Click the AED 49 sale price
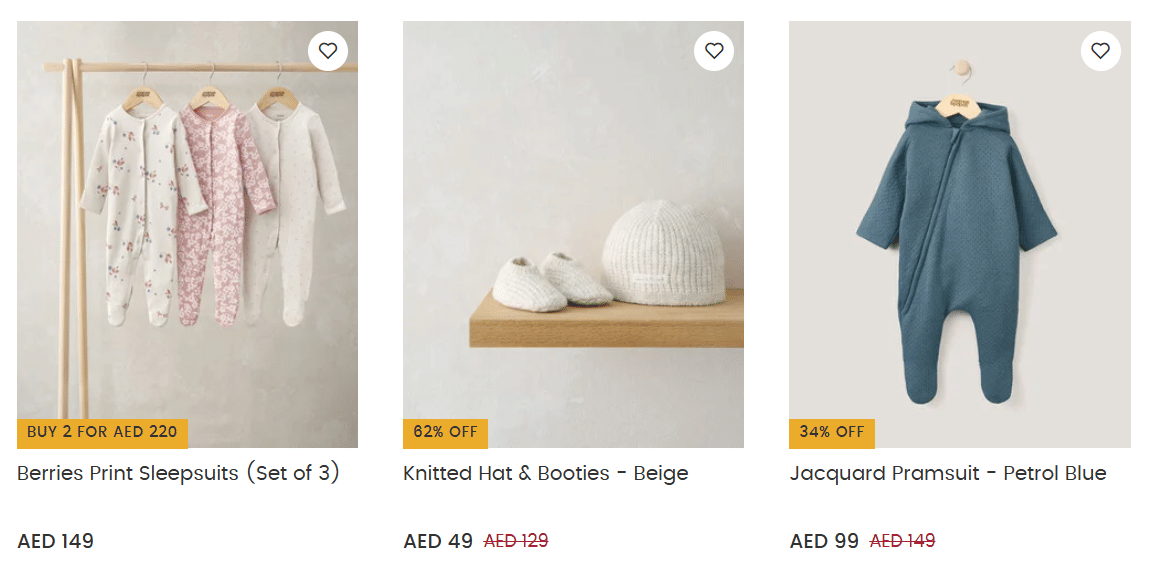This screenshot has height=566, width=1155. (438, 542)
